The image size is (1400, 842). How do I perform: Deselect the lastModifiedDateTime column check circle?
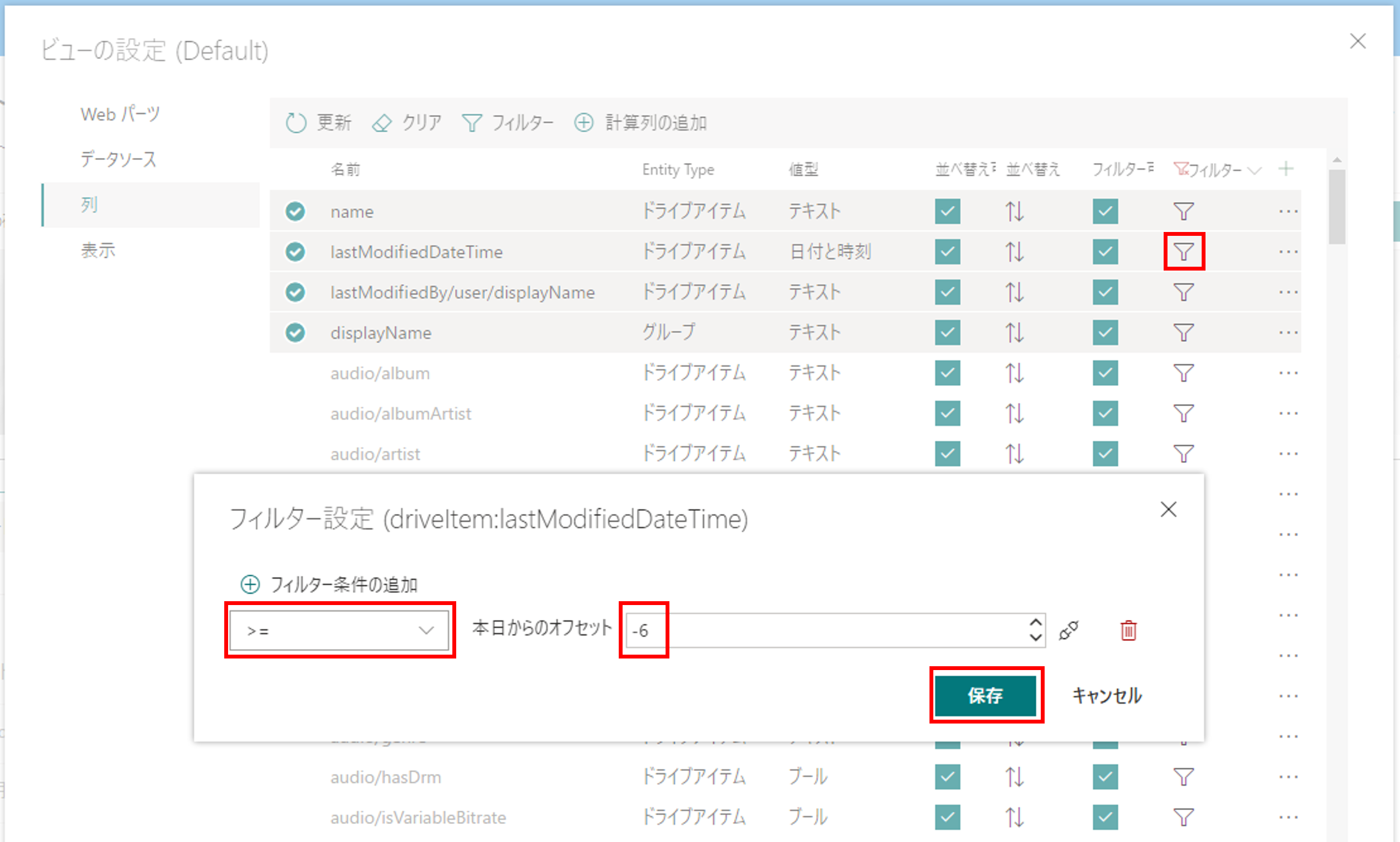(295, 251)
